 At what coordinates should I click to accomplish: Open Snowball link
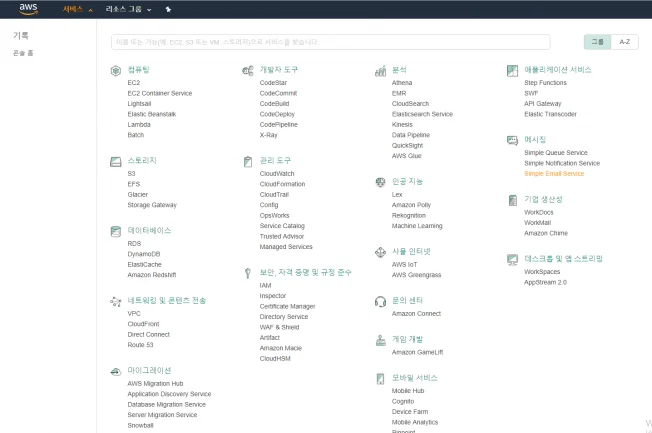(141, 426)
